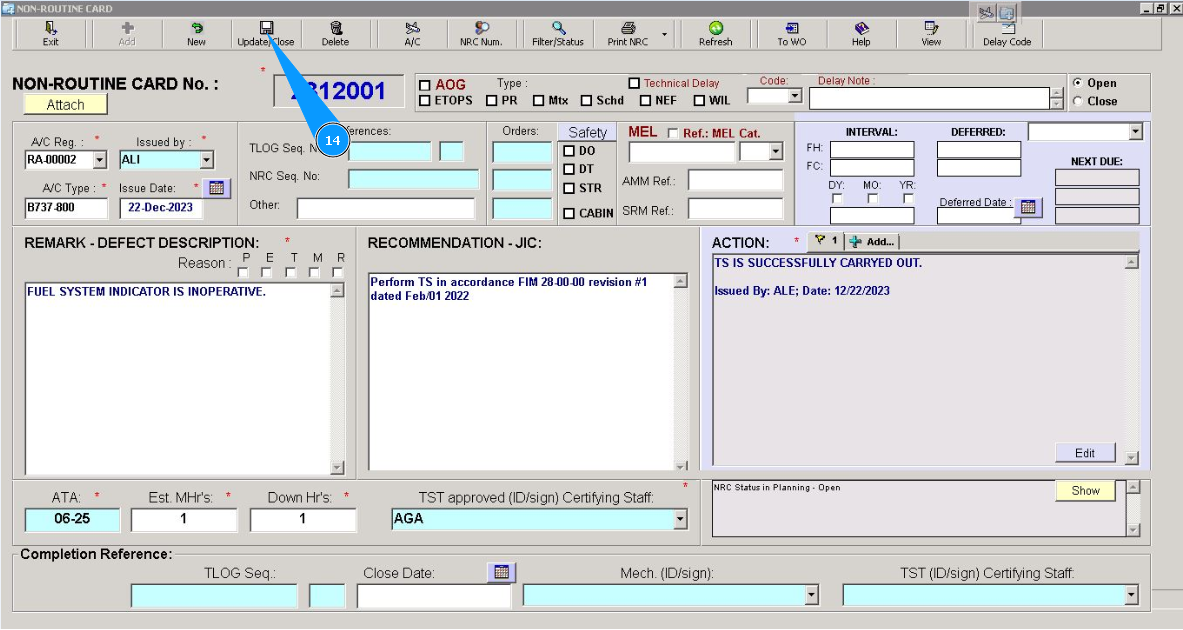Click the green Refresh icon
The image size is (1183, 630).
click(716, 29)
